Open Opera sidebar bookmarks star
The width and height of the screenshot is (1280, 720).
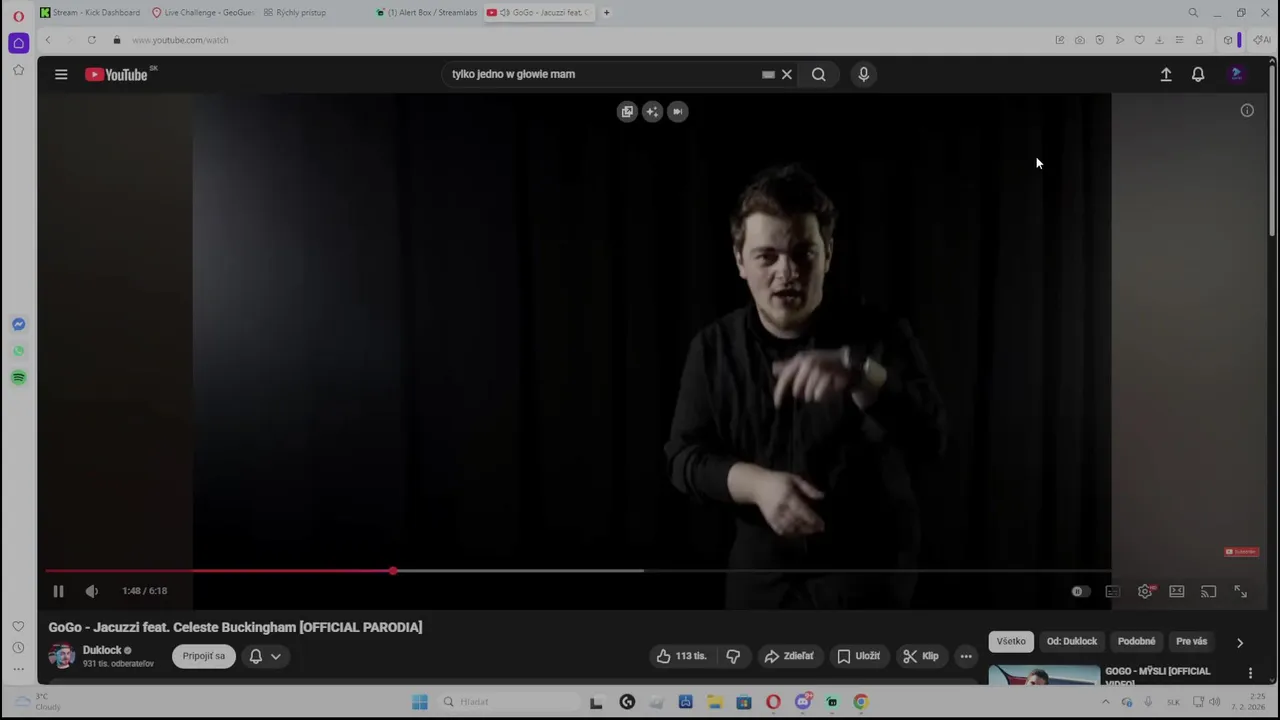point(18,70)
